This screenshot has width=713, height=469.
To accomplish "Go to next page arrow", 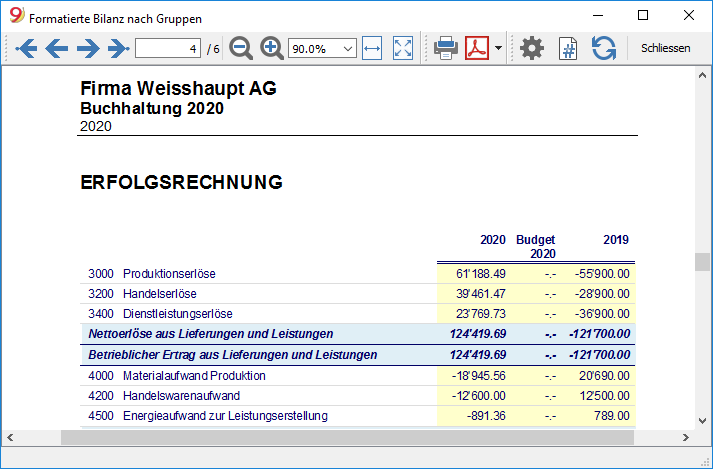I will pyautogui.click(x=88, y=48).
